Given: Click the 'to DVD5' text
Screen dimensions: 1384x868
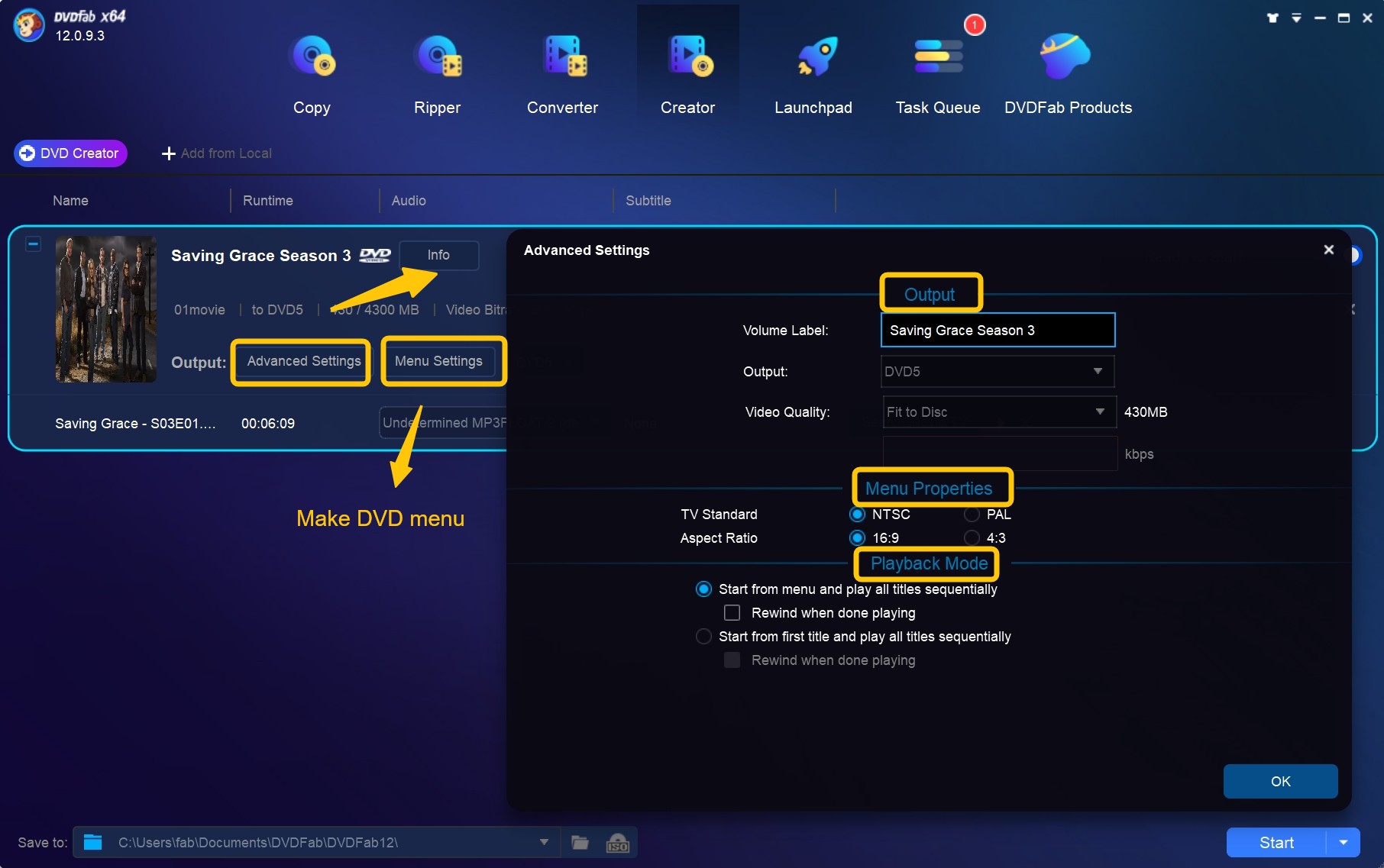Looking at the screenshot, I should point(277,310).
